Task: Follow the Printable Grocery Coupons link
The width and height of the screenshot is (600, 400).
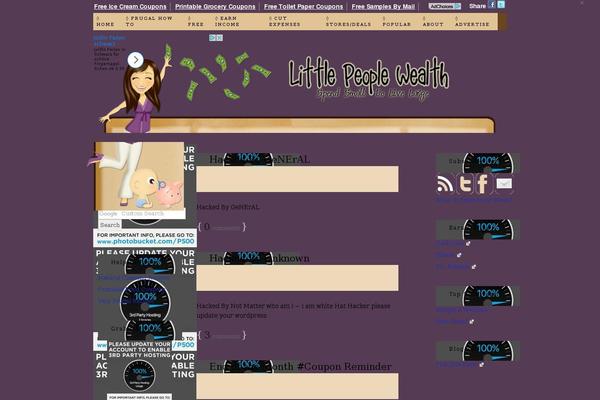Action: coord(215,7)
